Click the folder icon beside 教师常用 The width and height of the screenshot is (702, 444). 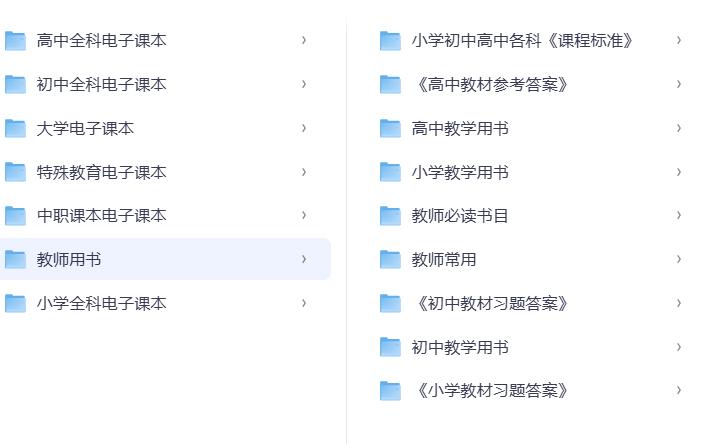[390, 259]
